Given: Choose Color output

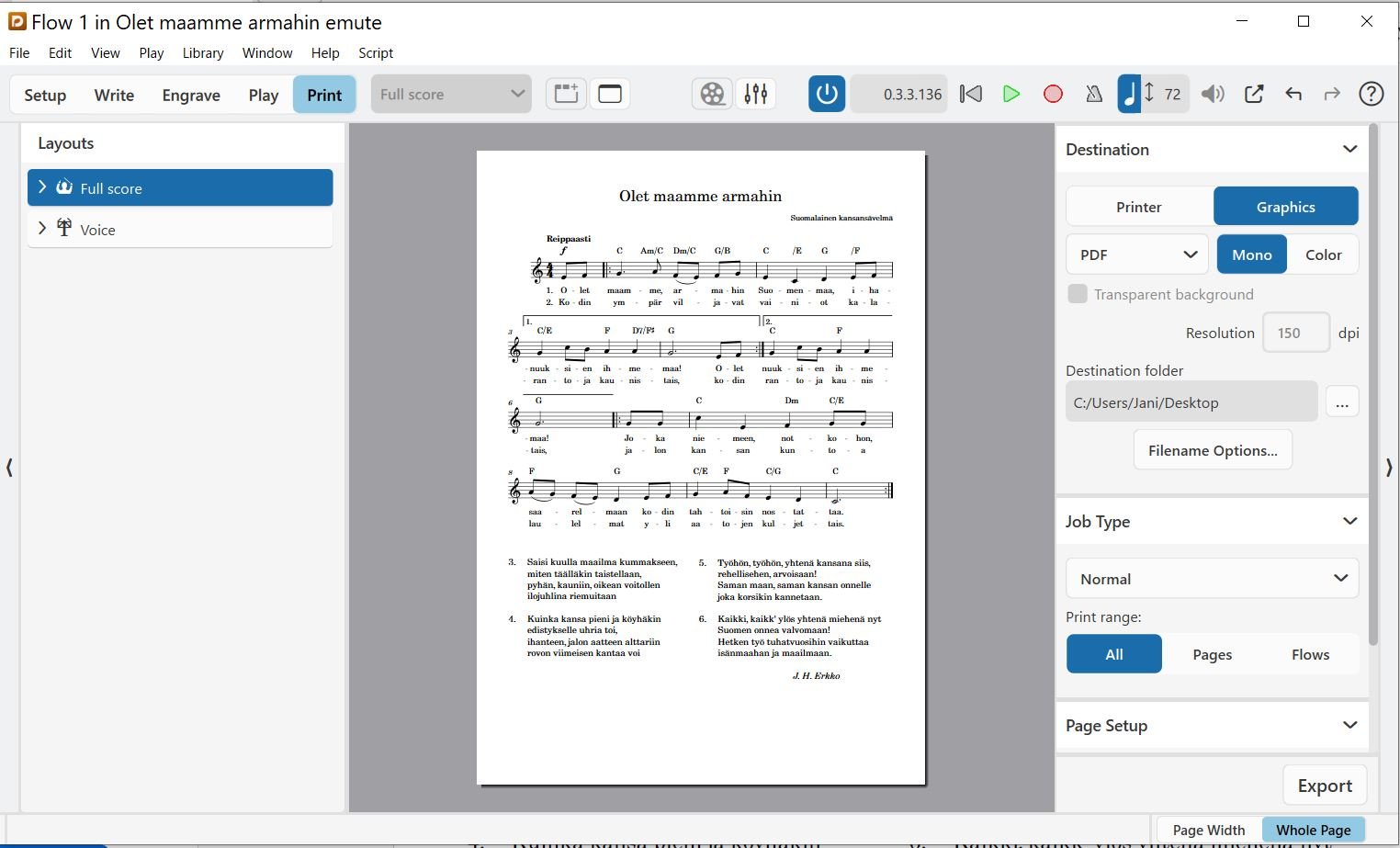Looking at the screenshot, I should [x=1324, y=254].
